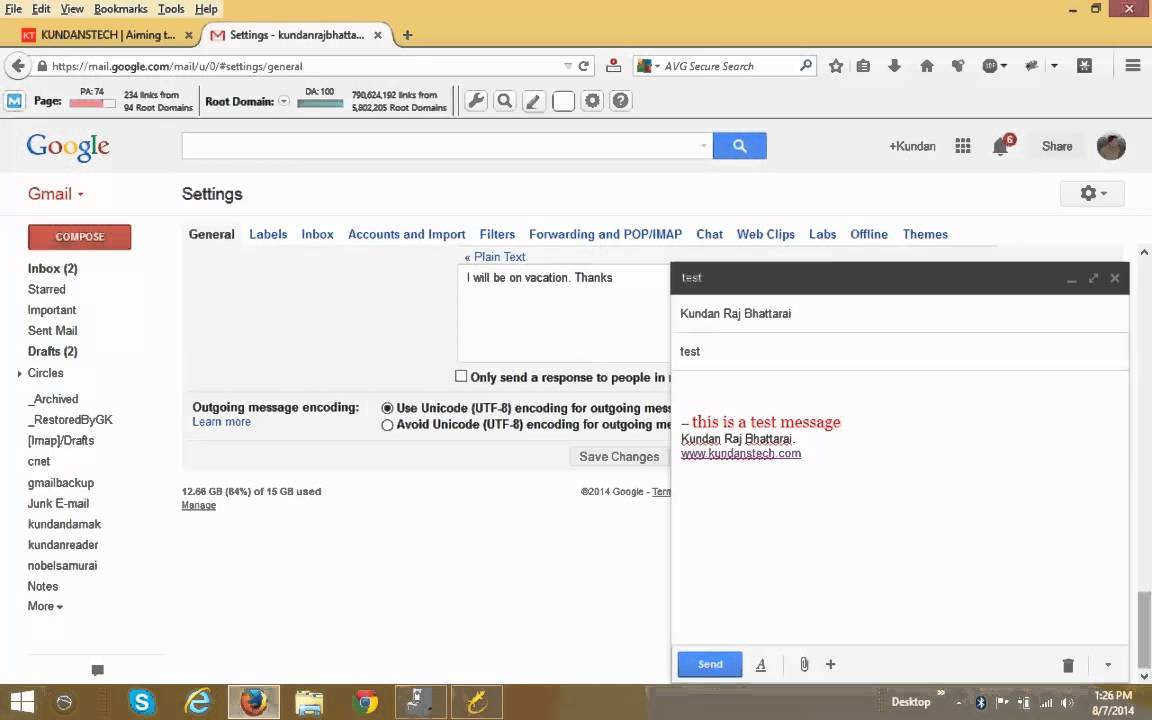Click the Windows Start button
This screenshot has height=720, width=1152.
point(22,702)
